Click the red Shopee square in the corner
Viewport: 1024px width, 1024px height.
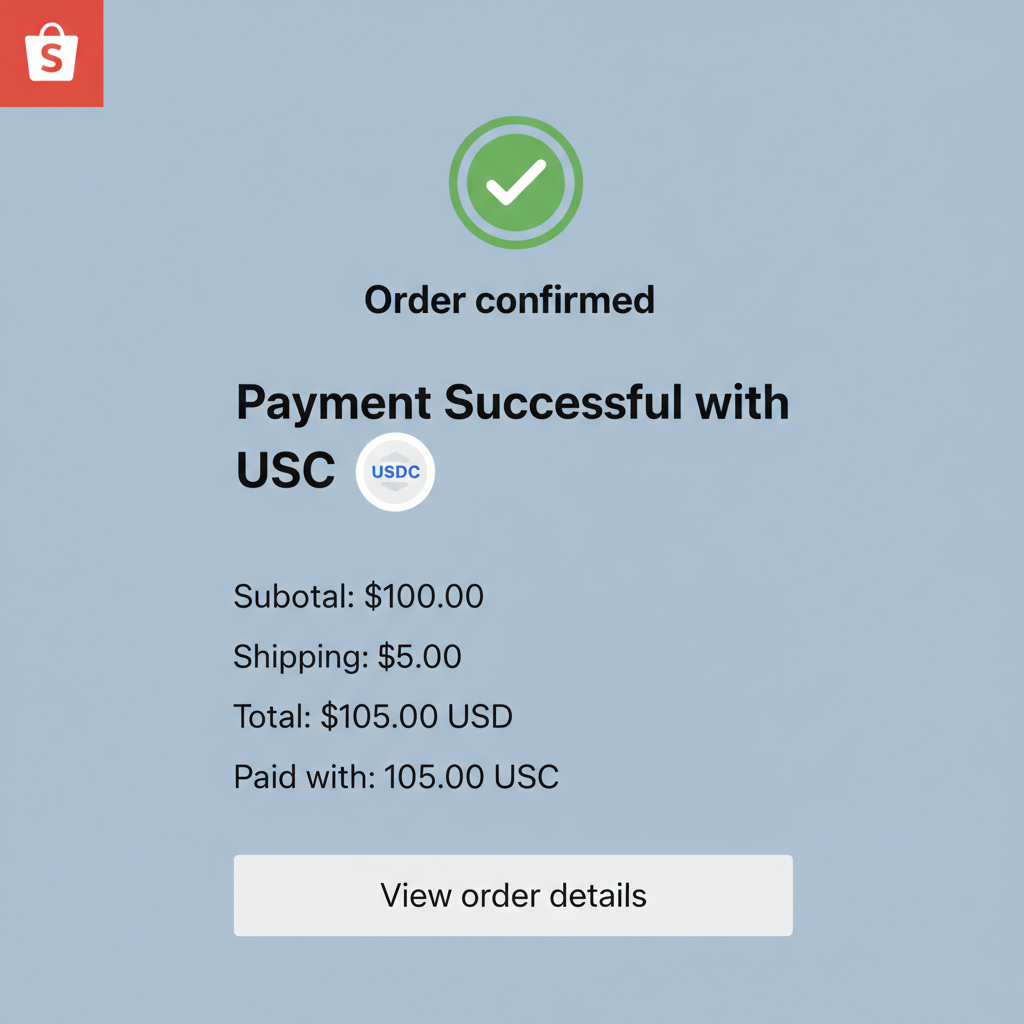pyautogui.click(x=51, y=52)
